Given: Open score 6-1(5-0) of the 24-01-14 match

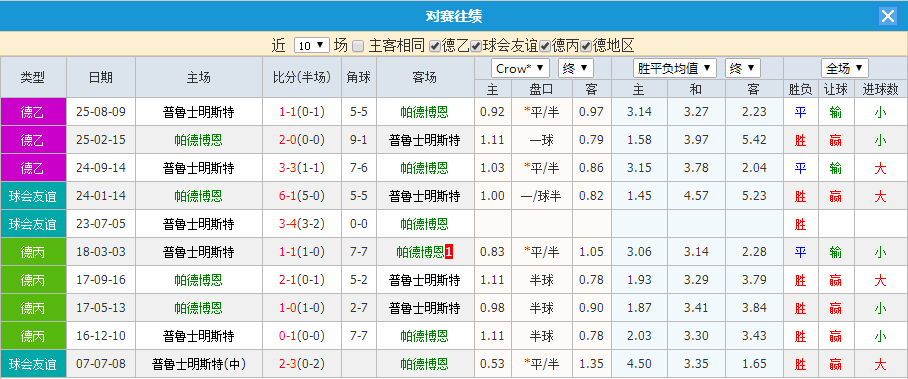Looking at the screenshot, I should 302,196.
